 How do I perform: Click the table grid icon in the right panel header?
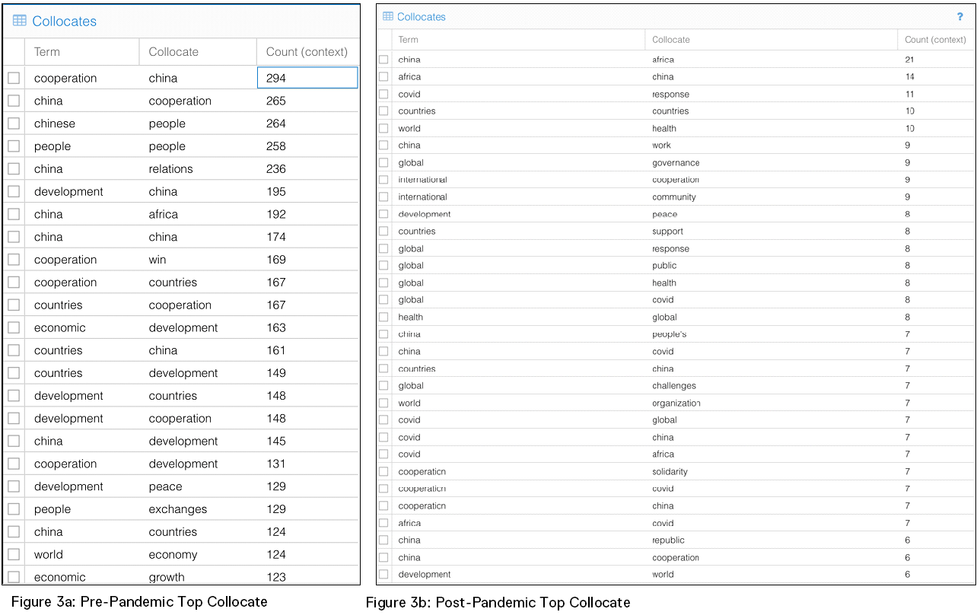click(386, 17)
